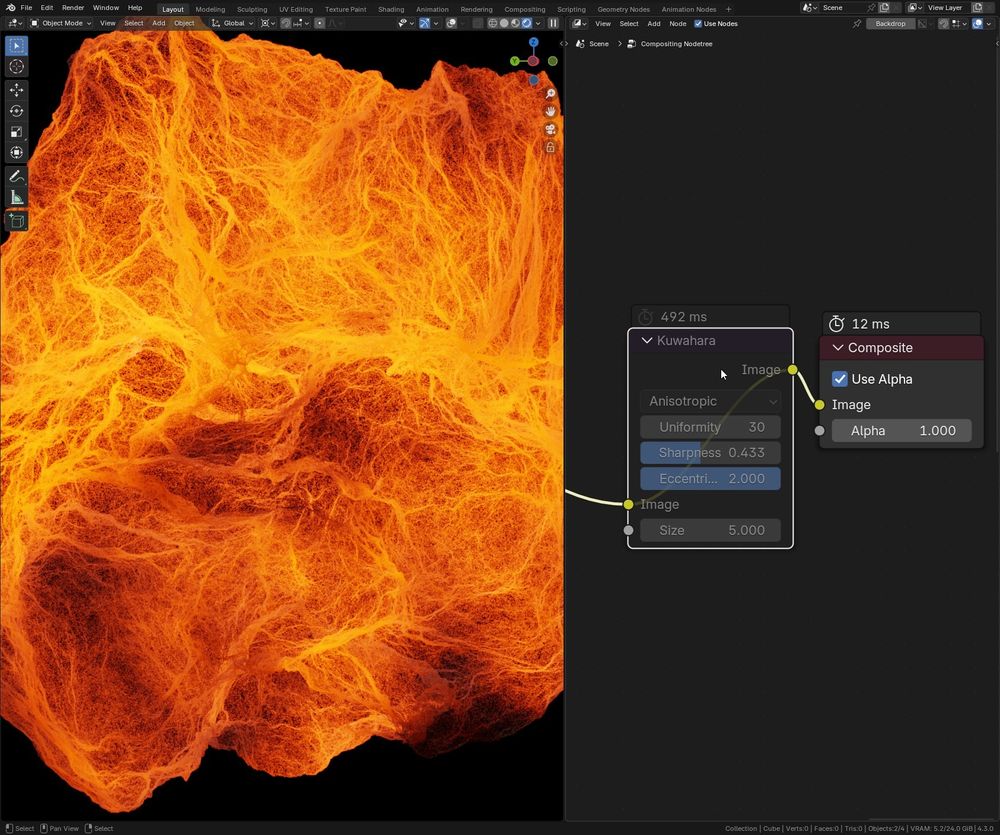Select the Measure tool
The image size is (1000, 835).
click(16, 198)
